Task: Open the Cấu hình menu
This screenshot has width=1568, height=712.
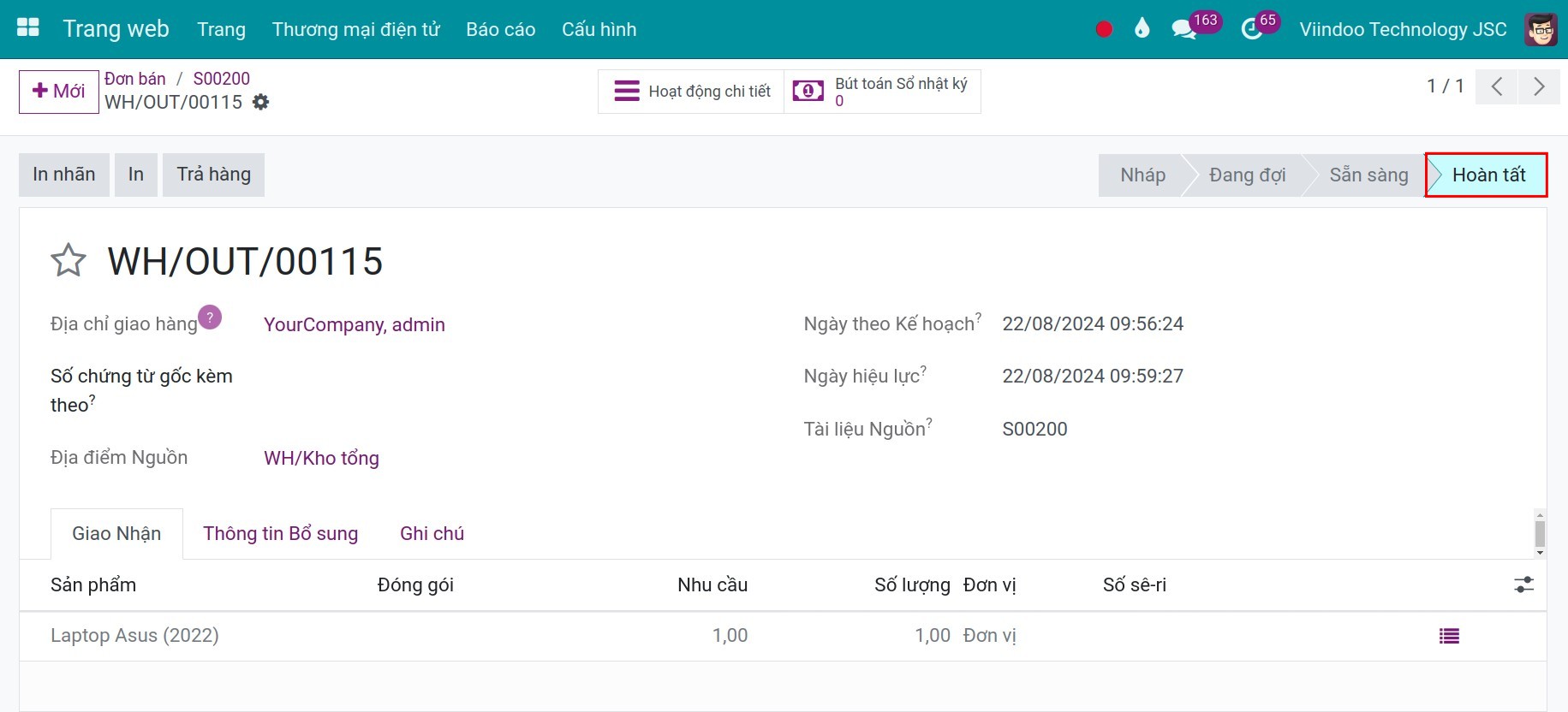Action: click(599, 29)
